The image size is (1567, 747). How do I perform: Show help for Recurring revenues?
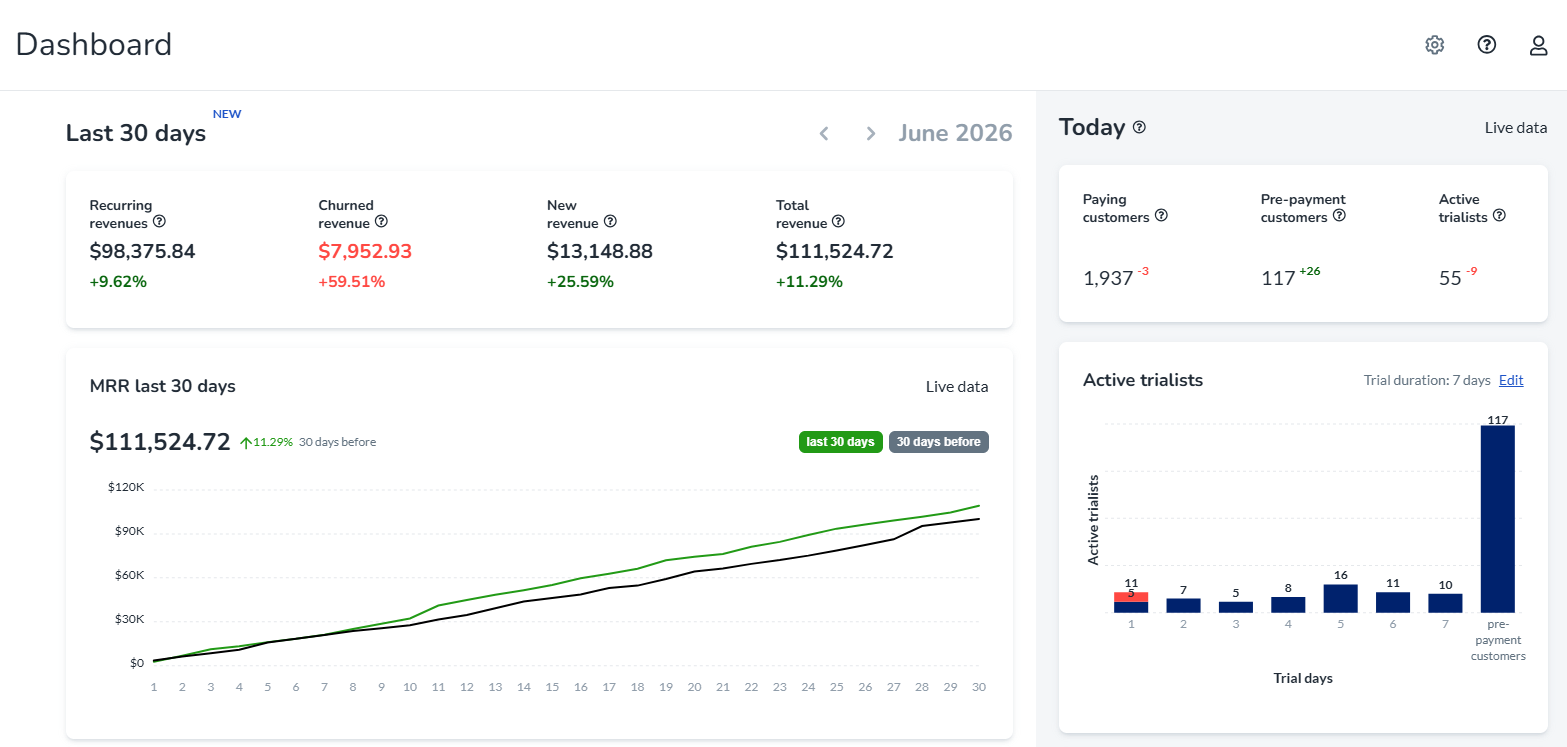pyautogui.click(x=159, y=222)
